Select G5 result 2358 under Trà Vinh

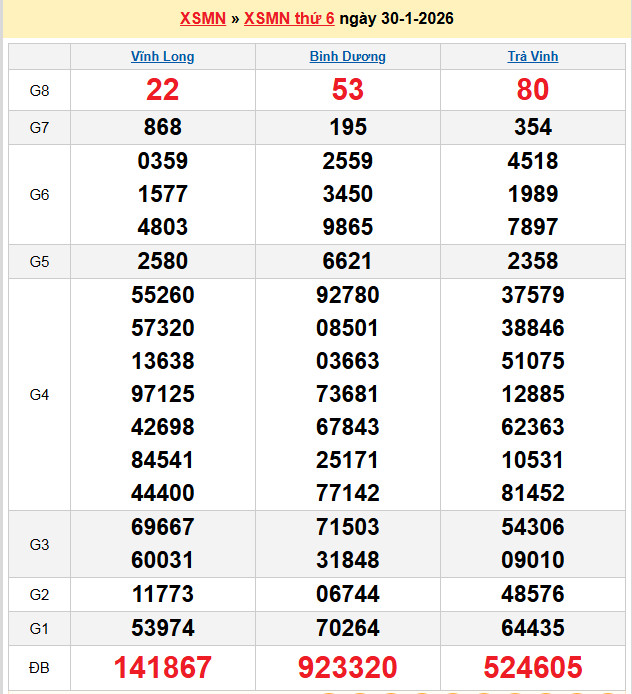(532, 262)
